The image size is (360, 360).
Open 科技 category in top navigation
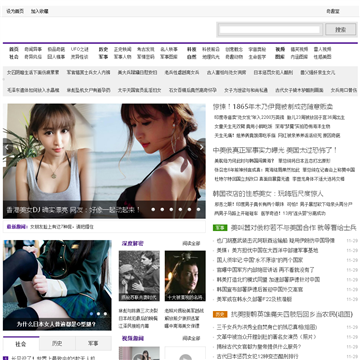(x=191, y=49)
